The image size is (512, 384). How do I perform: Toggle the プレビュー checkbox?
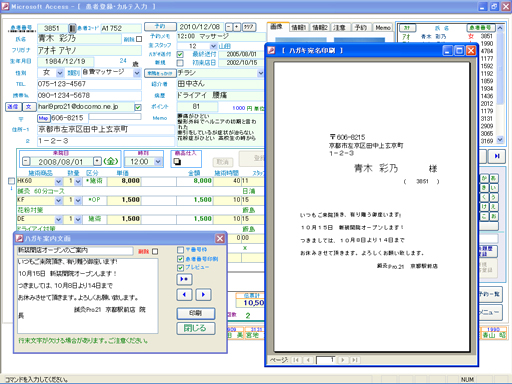[x=180, y=268]
